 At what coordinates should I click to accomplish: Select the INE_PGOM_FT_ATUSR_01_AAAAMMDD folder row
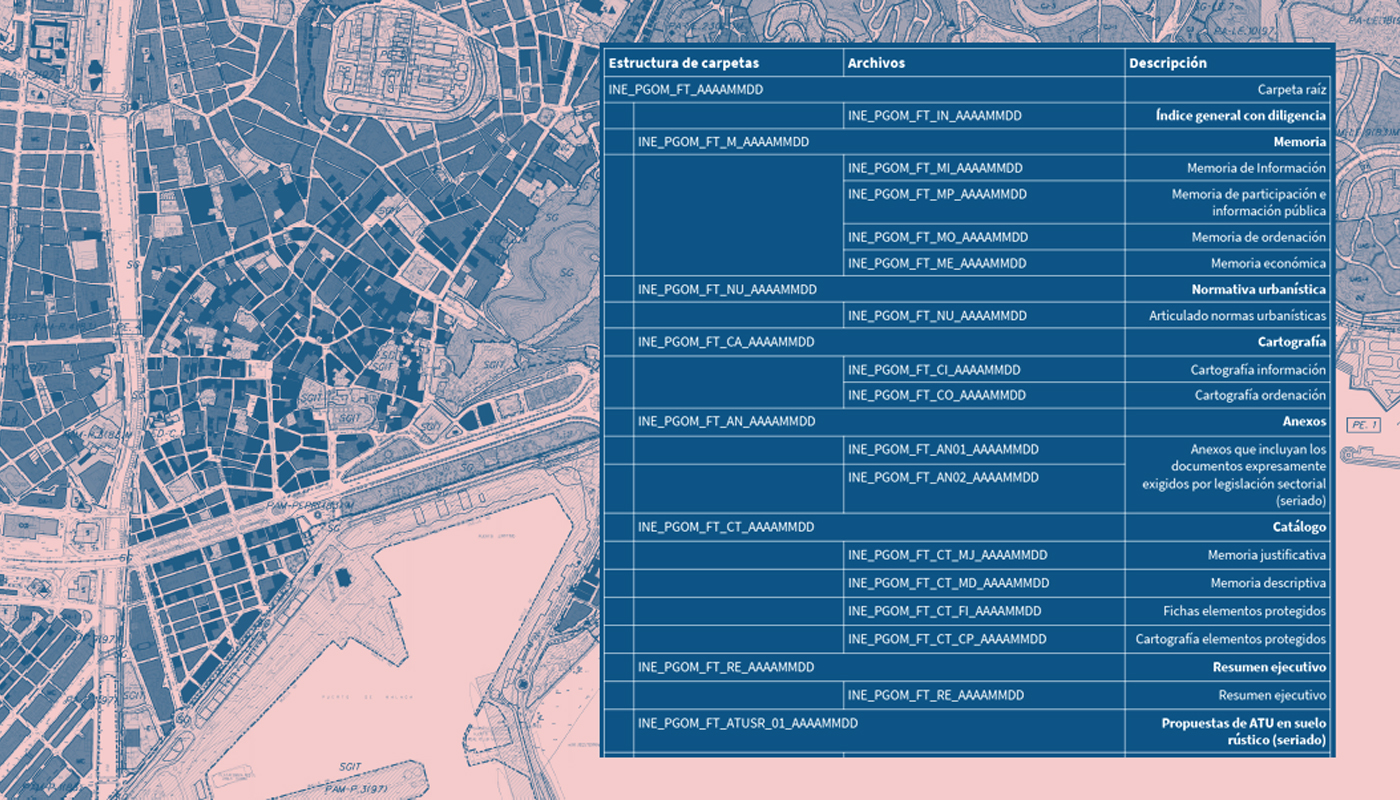pos(747,722)
